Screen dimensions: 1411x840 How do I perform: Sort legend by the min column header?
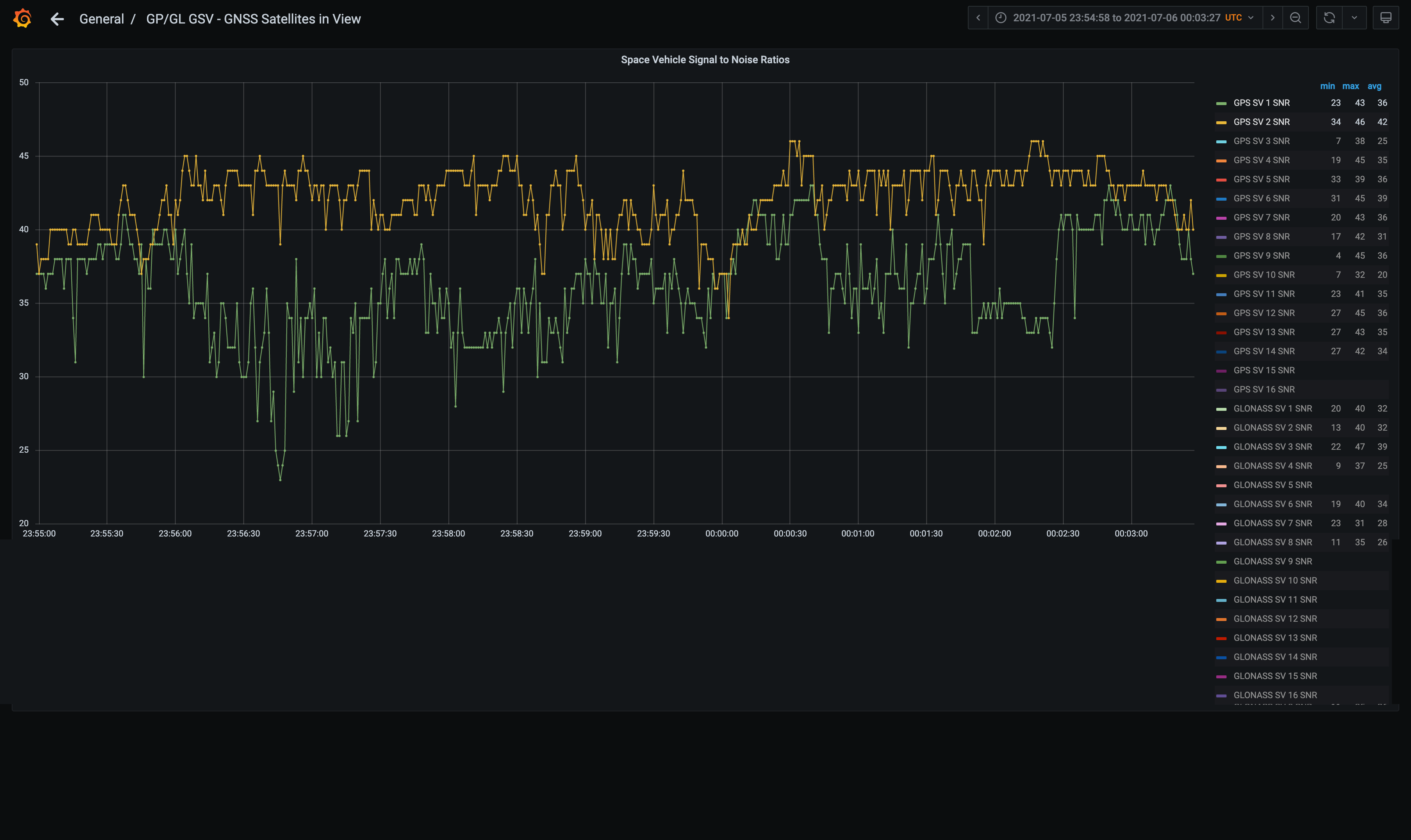click(x=1327, y=87)
